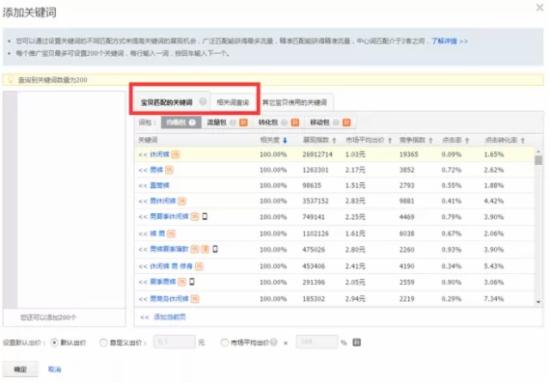Sort by 点击转化率 column arrow

click(x=523, y=141)
